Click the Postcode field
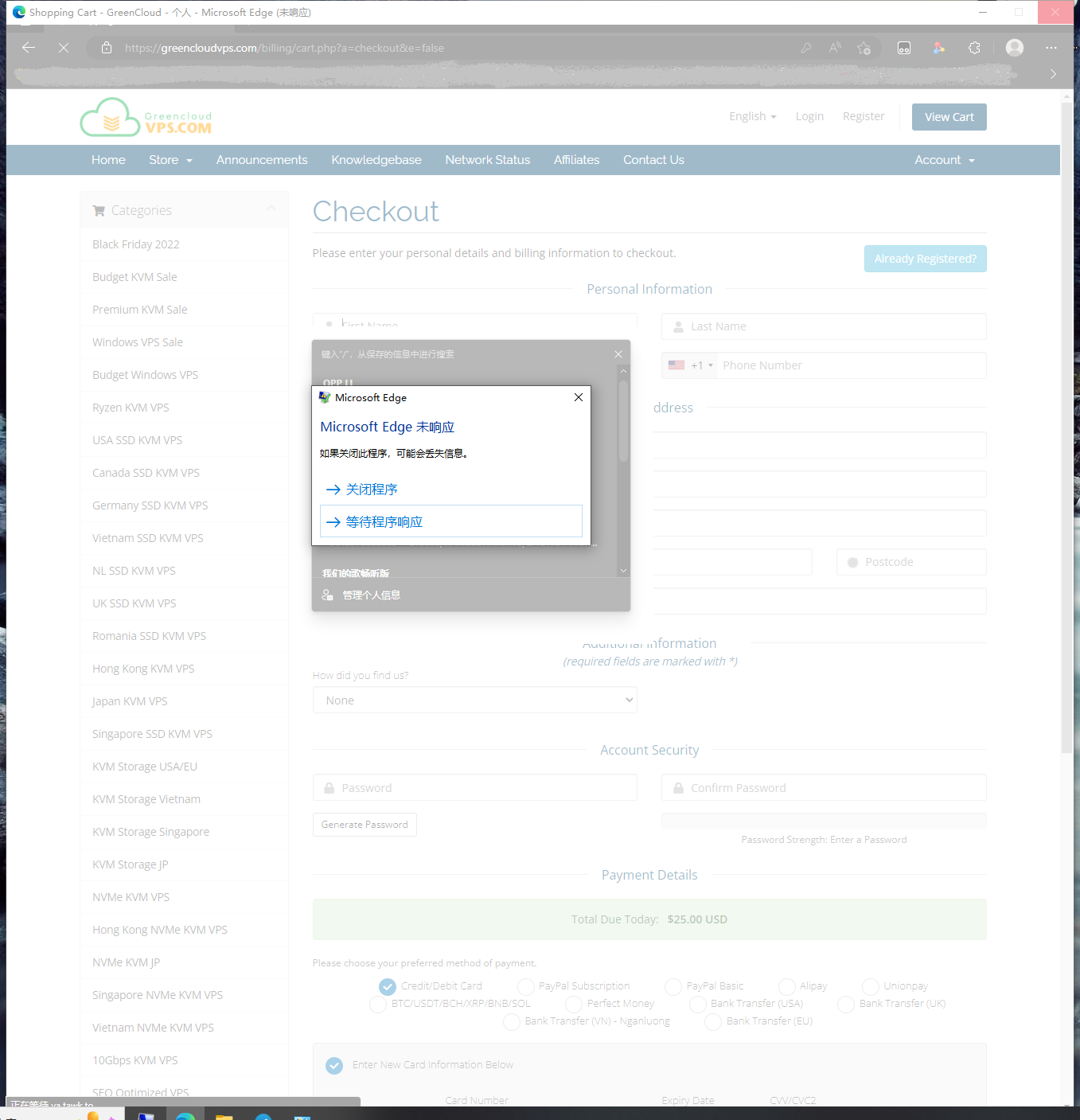Screen dimensions: 1080x1120 (x=911, y=562)
